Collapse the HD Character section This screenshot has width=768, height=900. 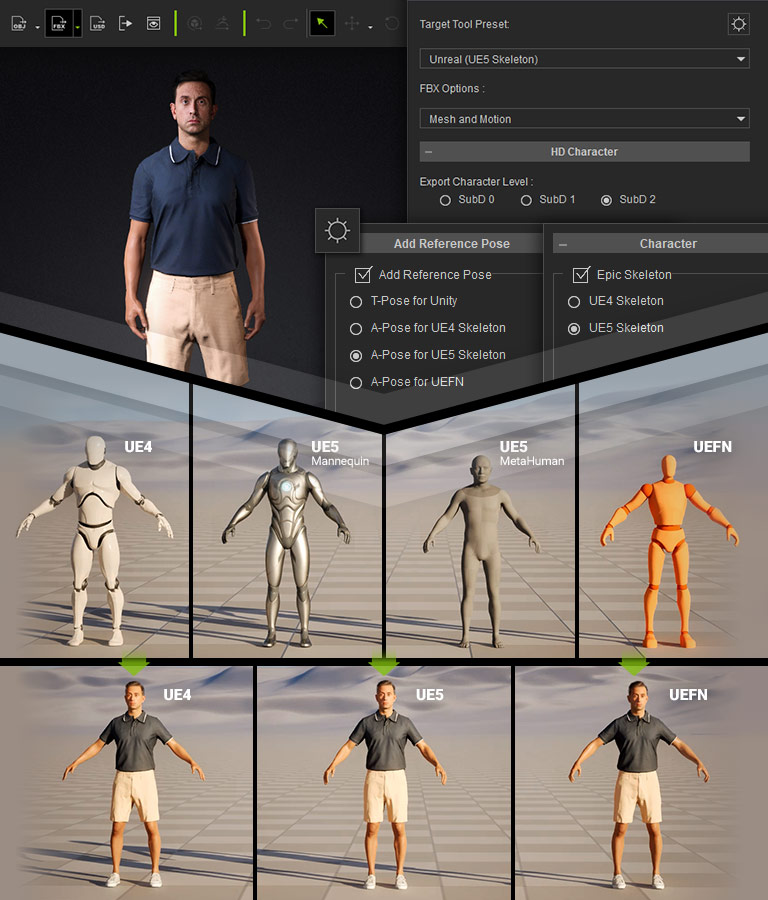tap(428, 152)
